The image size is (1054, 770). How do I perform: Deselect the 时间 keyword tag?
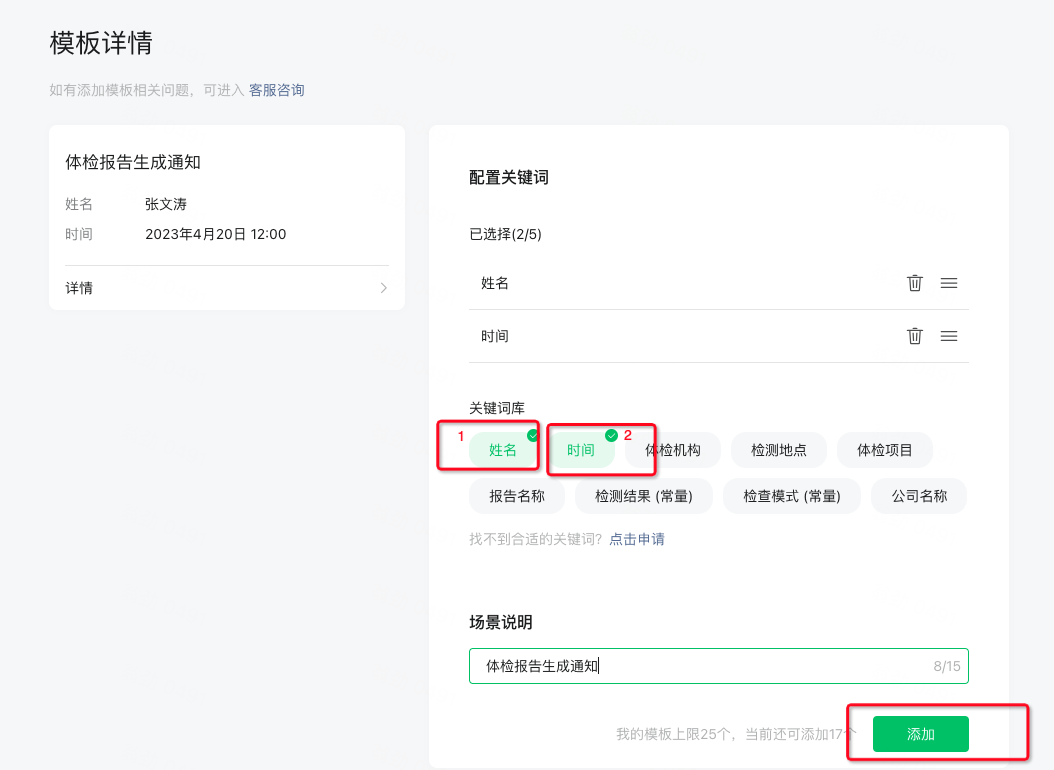[581, 450]
